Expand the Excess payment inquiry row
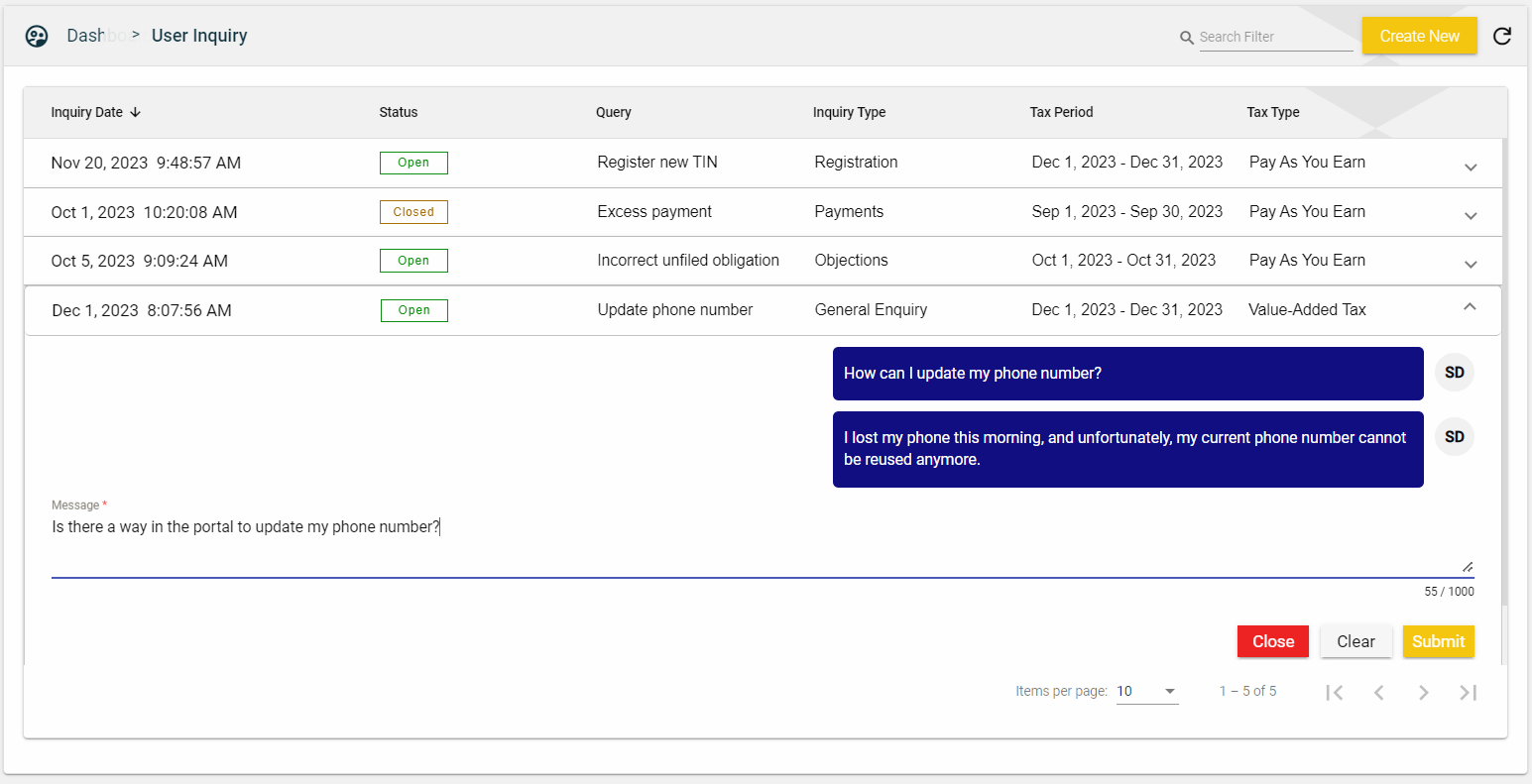The image size is (1532, 784). tap(1471, 215)
